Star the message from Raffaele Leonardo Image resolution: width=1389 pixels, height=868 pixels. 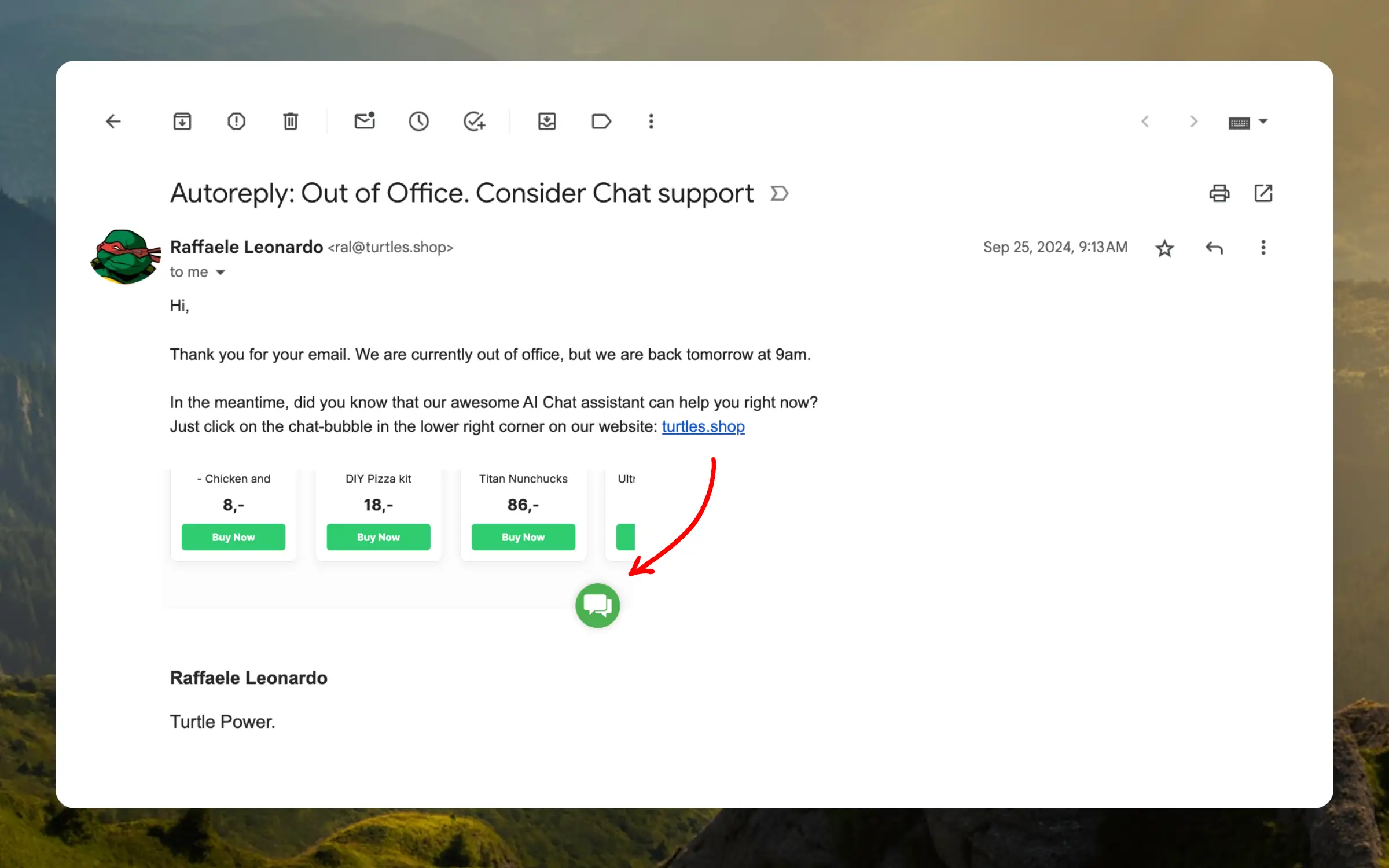[x=1164, y=248]
